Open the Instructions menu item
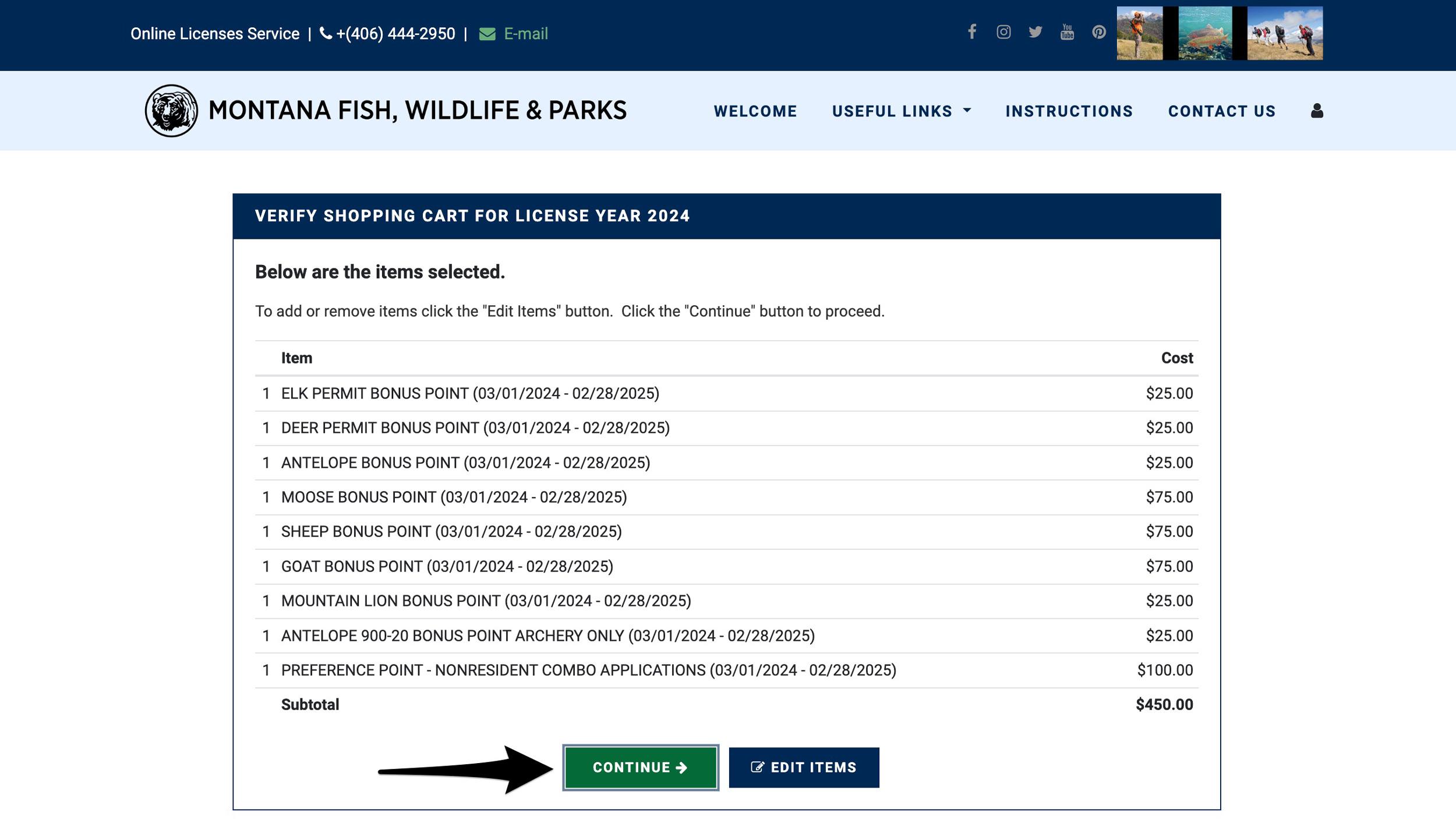Image resolution: width=1456 pixels, height=819 pixels. (1069, 111)
